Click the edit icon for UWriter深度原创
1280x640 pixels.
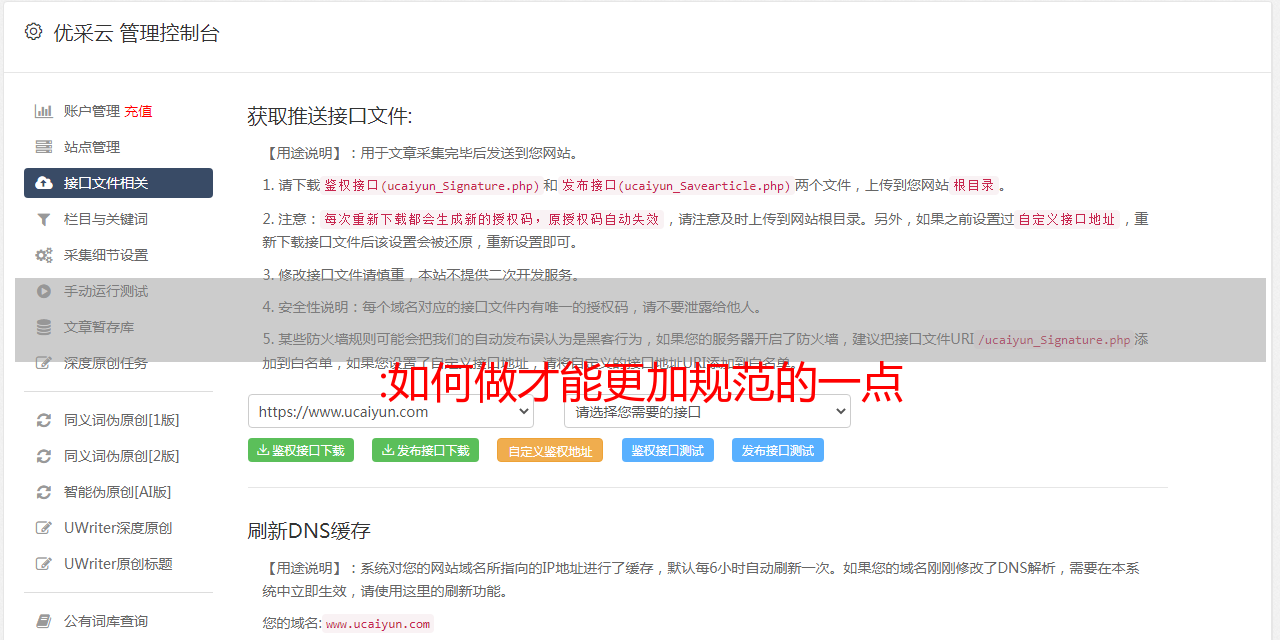(x=44, y=528)
